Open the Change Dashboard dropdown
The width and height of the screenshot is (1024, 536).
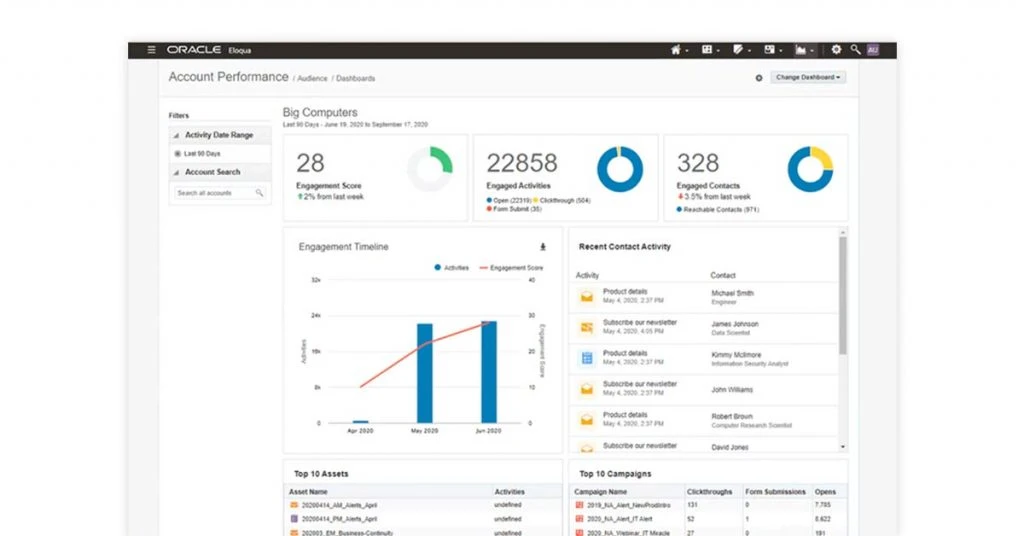click(808, 77)
